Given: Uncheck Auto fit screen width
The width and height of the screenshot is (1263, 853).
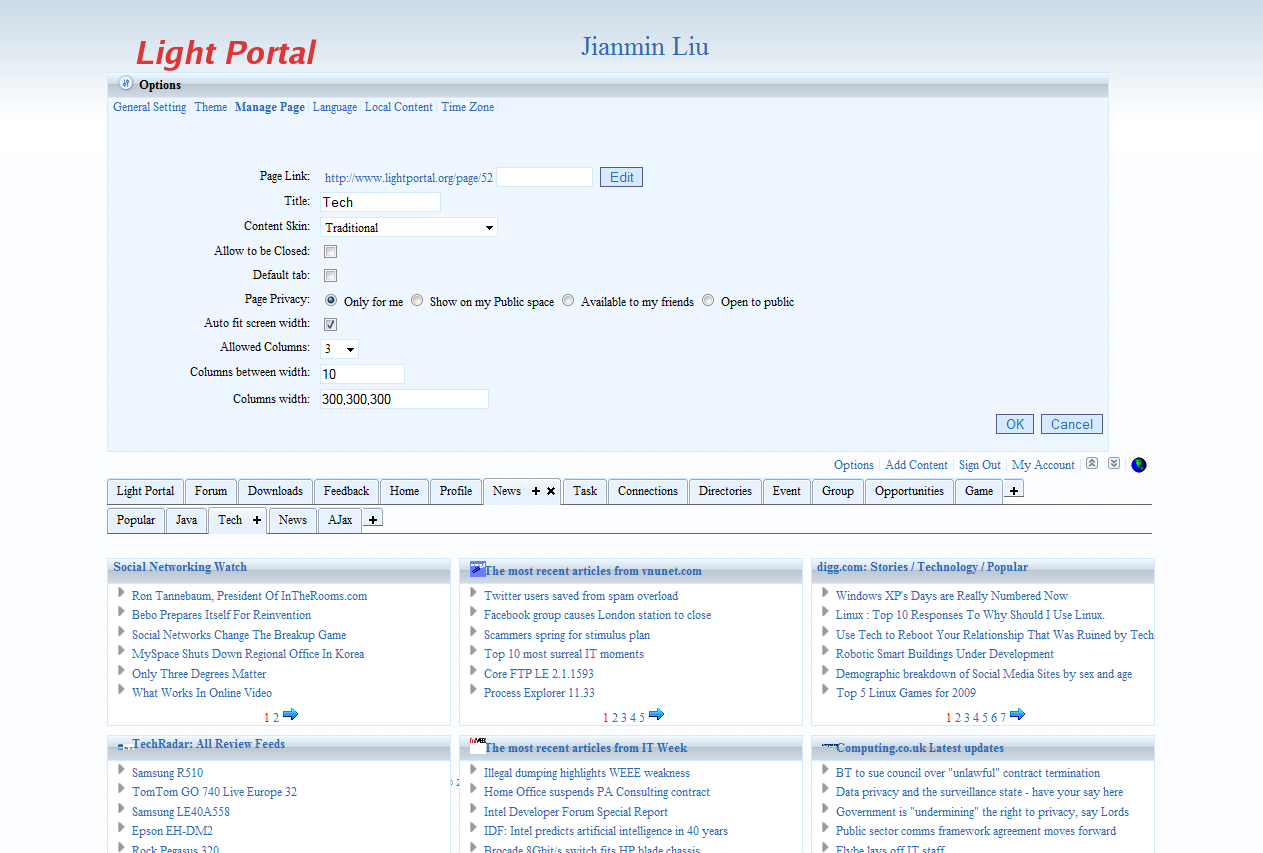Looking at the screenshot, I should pyautogui.click(x=330, y=325).
